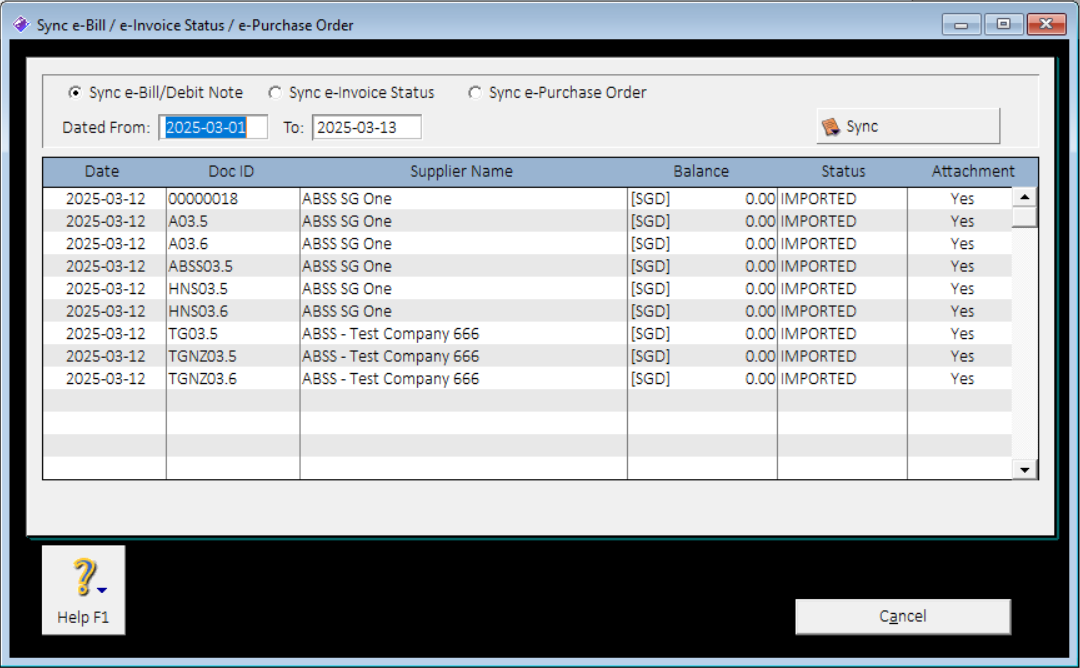
Task: Click the Dated From date field
Action: click(x=214, y=127)
